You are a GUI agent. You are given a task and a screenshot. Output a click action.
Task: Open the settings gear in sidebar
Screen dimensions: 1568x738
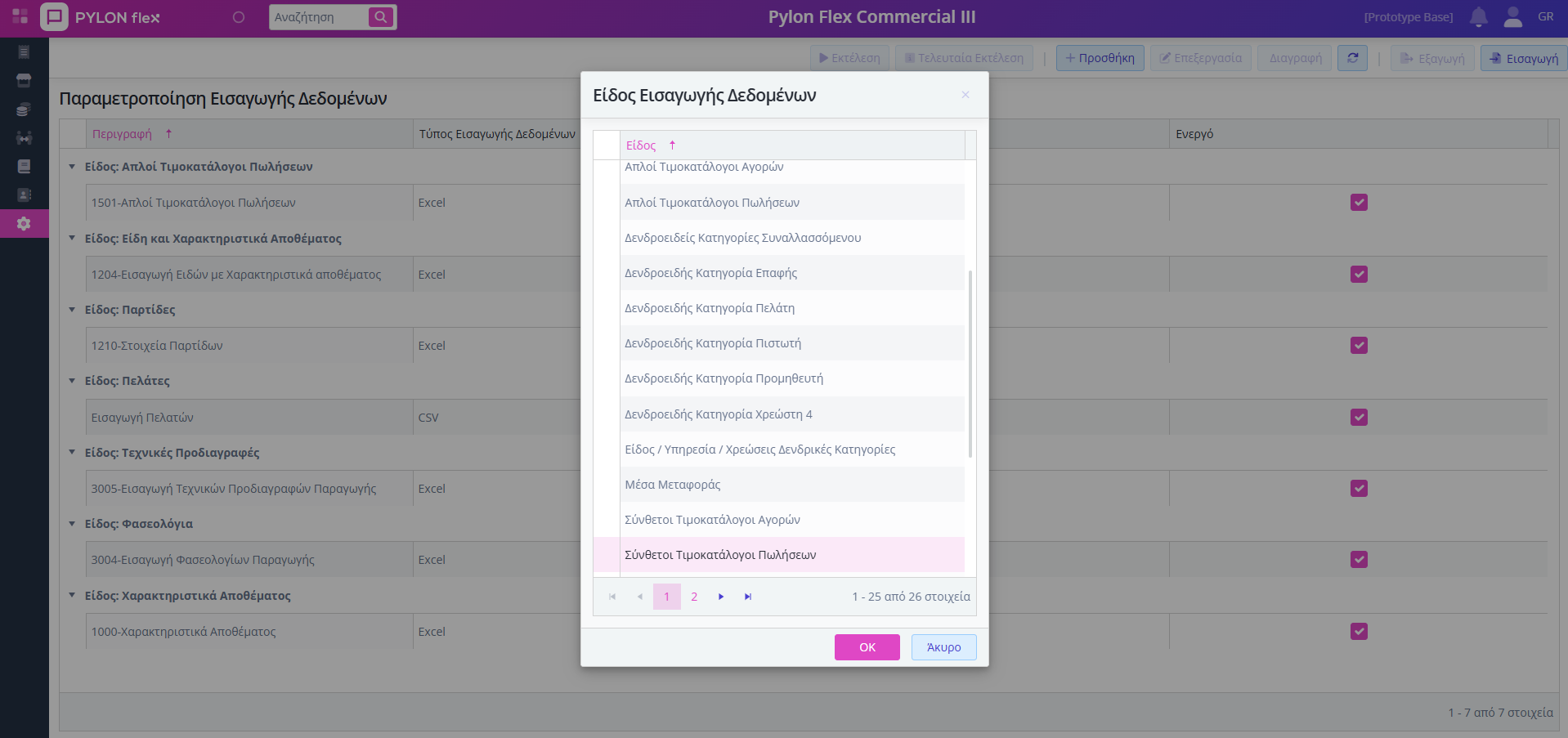point(24,223)
